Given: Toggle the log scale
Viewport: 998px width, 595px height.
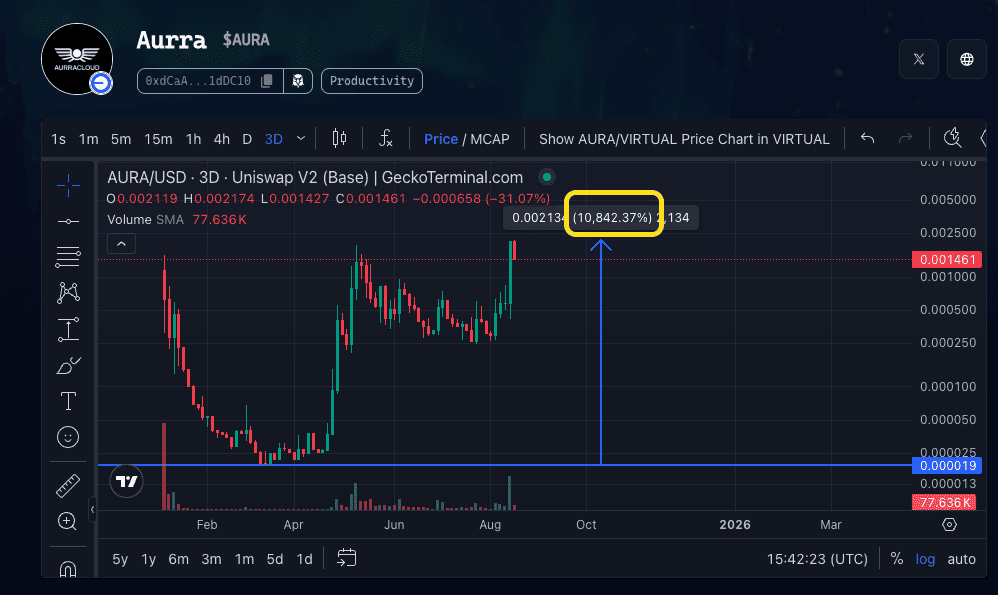Looking at the screenshot, I should pyautogui.click(x=925, y=559).
